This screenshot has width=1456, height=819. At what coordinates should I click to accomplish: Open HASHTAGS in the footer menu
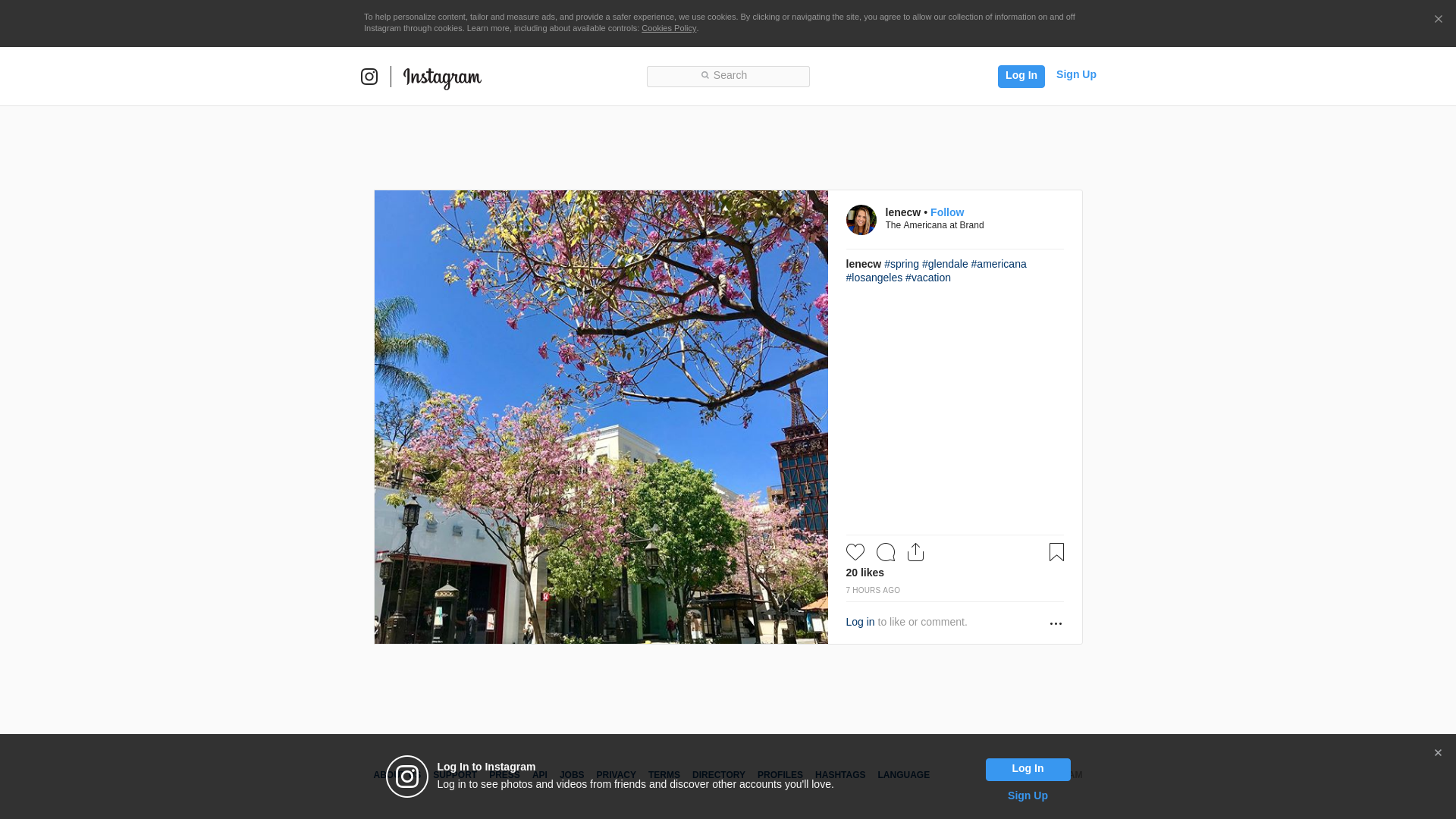tap(839, 775)
